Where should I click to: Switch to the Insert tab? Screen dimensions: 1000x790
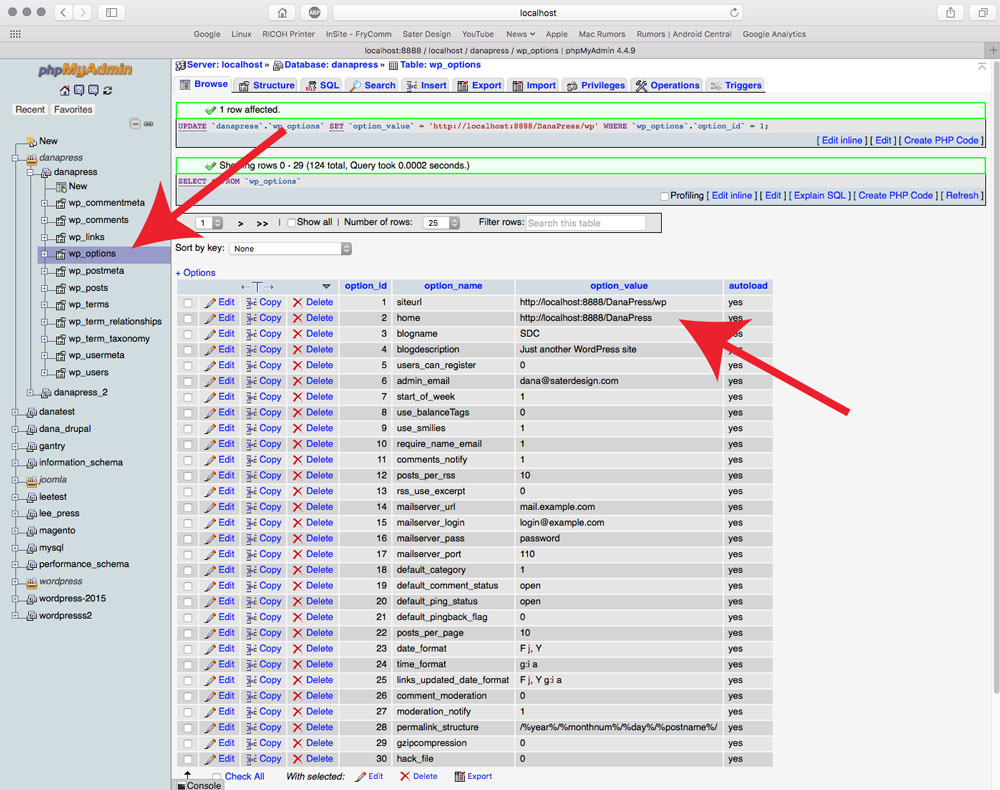(x=426, y=85)
